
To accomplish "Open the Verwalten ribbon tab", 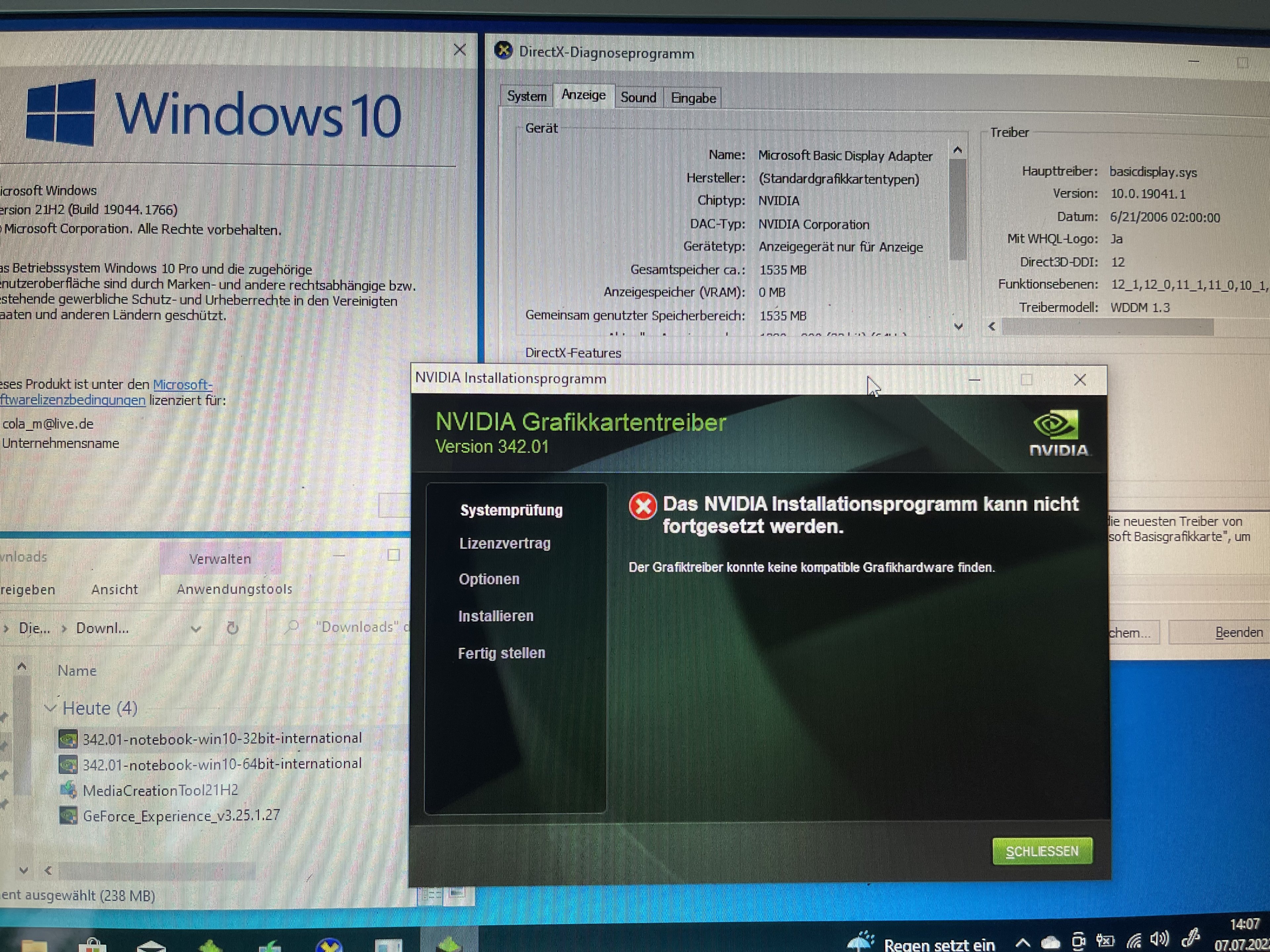I will [220, 559].
